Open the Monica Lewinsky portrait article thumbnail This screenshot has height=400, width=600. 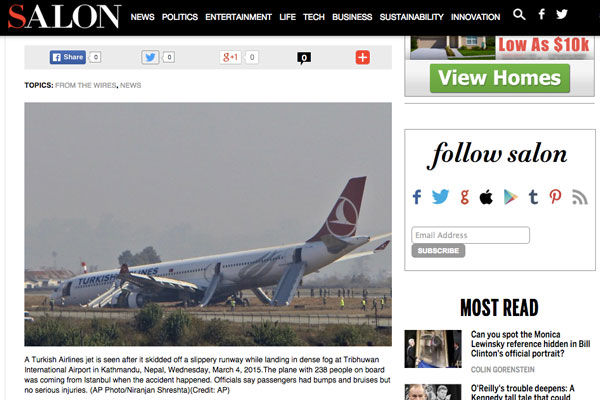433,349
